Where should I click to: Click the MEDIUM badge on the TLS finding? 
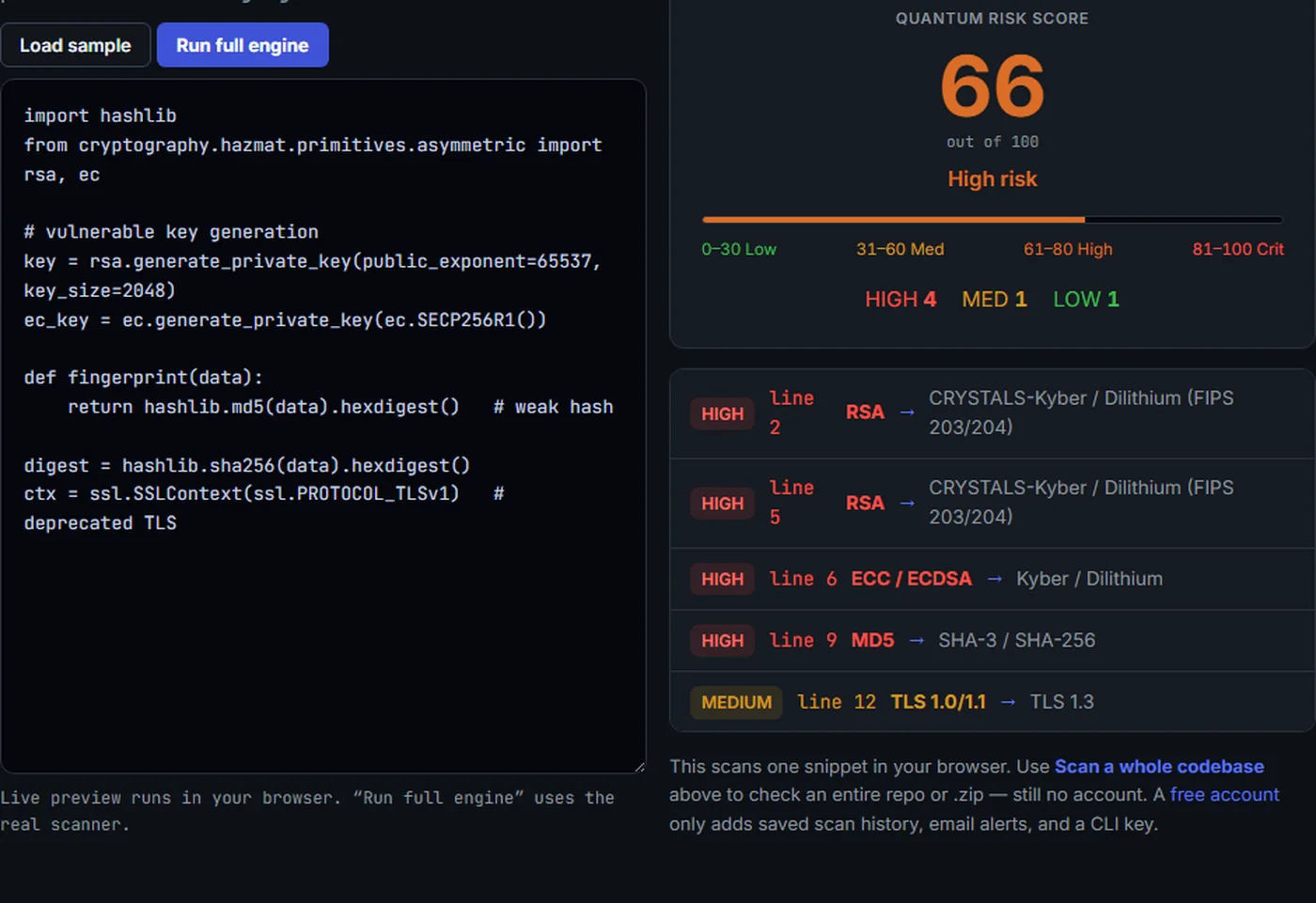pyautogui.click(x=736, y=702)
